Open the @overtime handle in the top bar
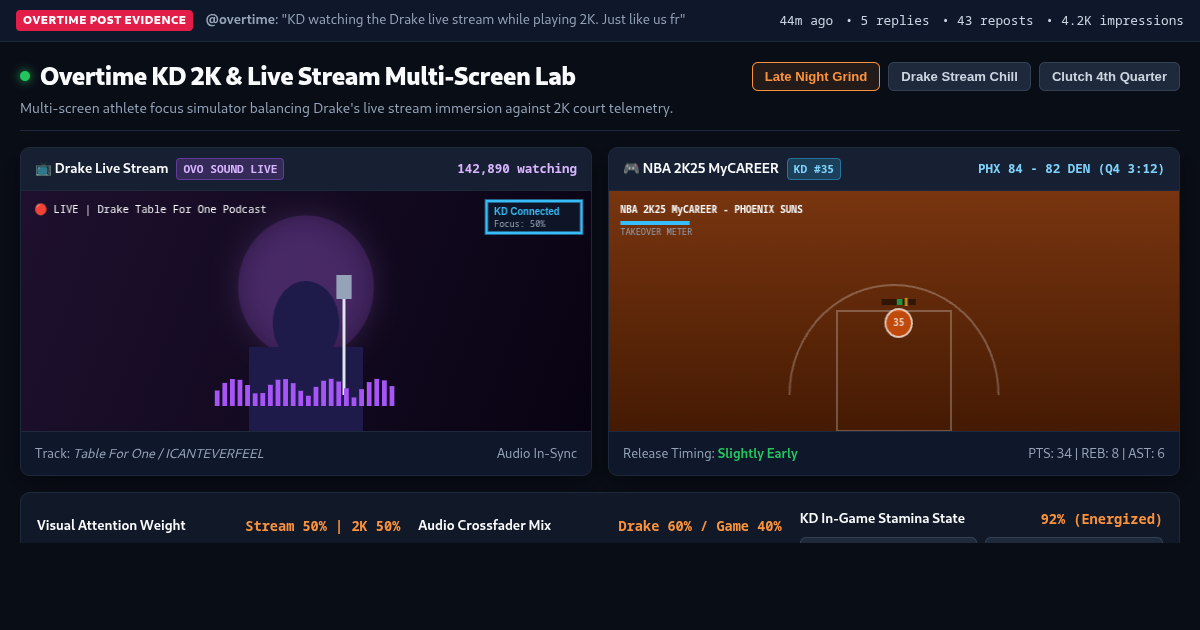The height and width of the screenshot is (630, 1200). coord(239,19)
